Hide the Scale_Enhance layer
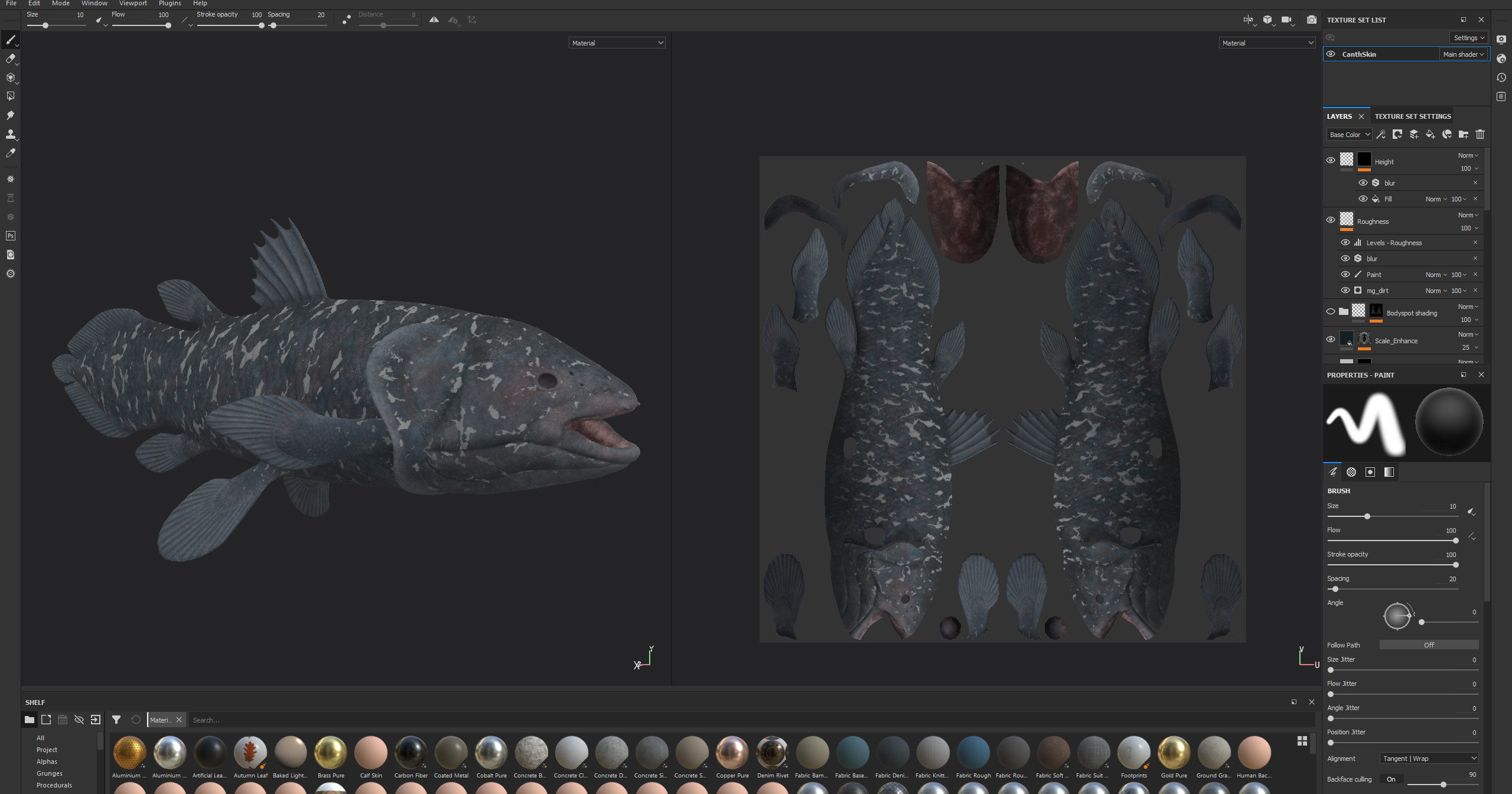The width and height of the screenshot is (1512, 794). (x=1331, y=340)
